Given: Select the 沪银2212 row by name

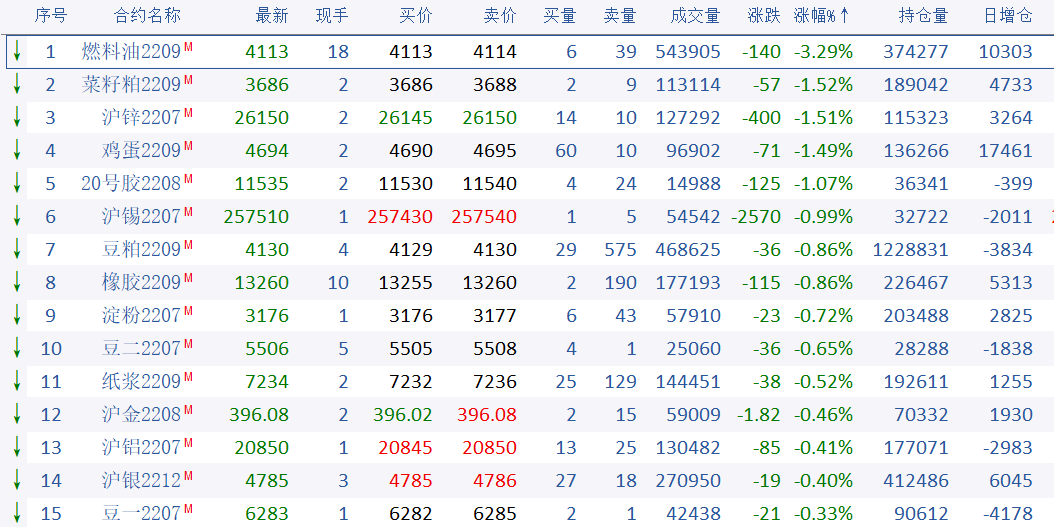Looking at the screenshot, I should click(141, 481).
